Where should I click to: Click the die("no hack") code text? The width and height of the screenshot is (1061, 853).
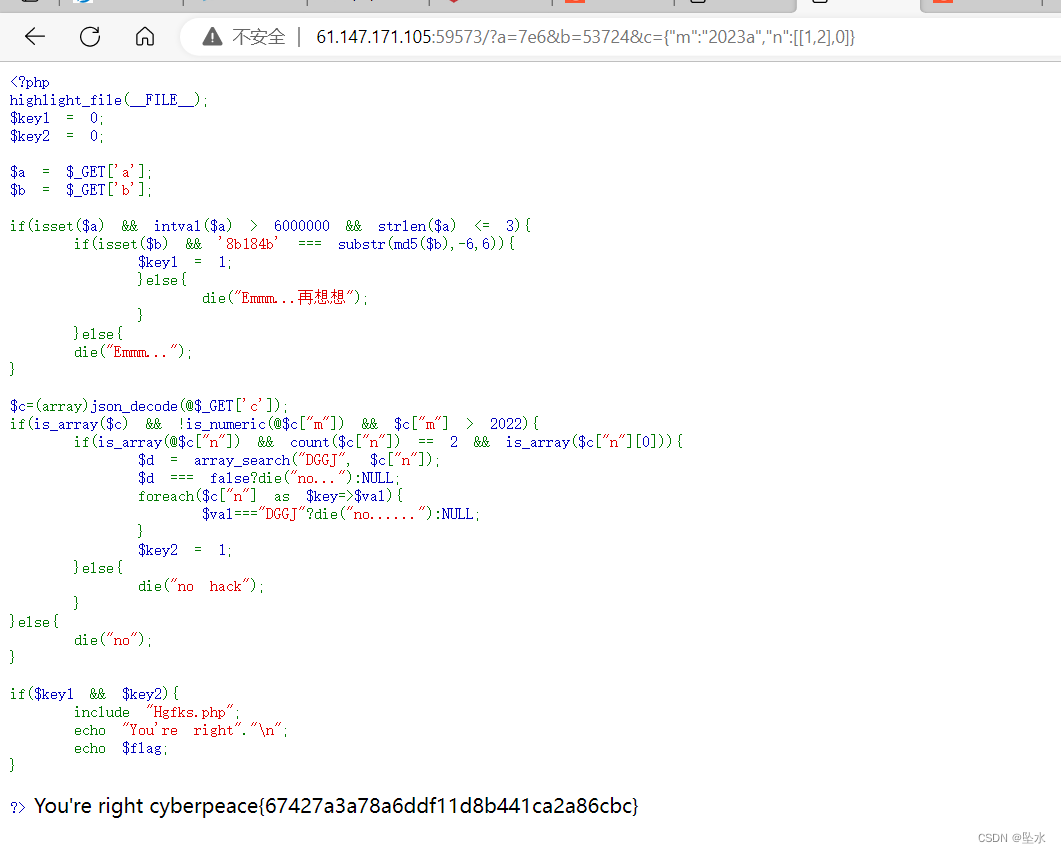point(198,586)
